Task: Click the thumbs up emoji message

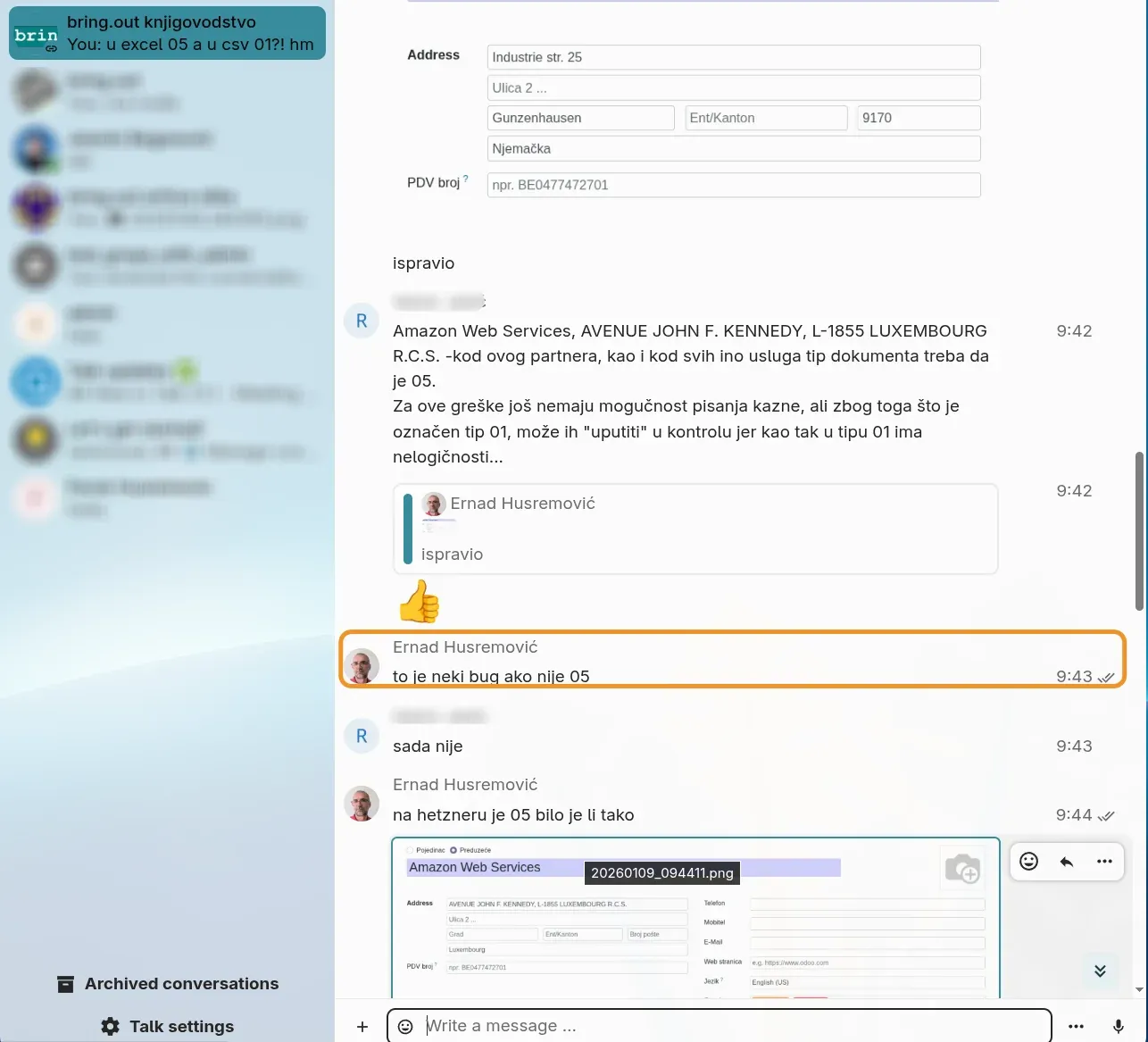Action: click(x=419, y=602)
